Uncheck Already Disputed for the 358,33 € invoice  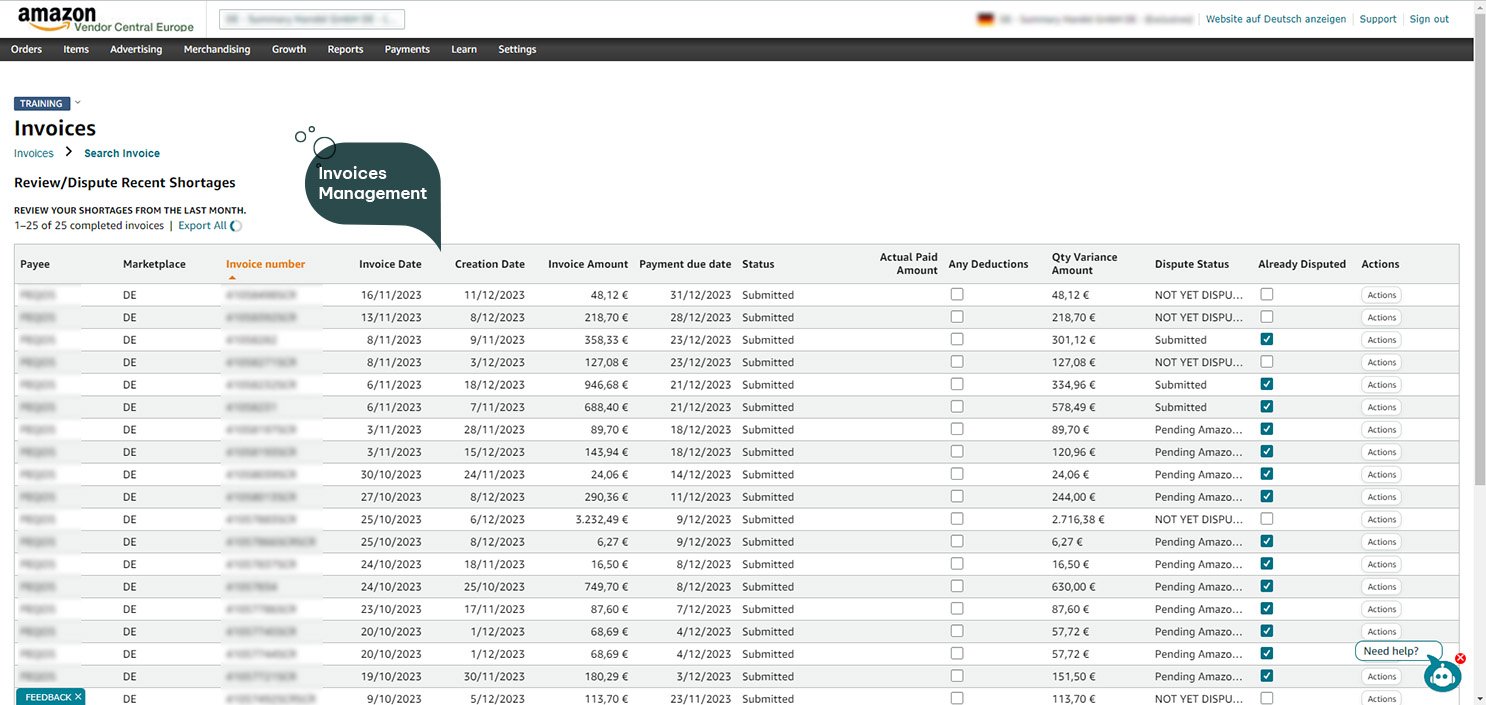tap(1267, 339)
